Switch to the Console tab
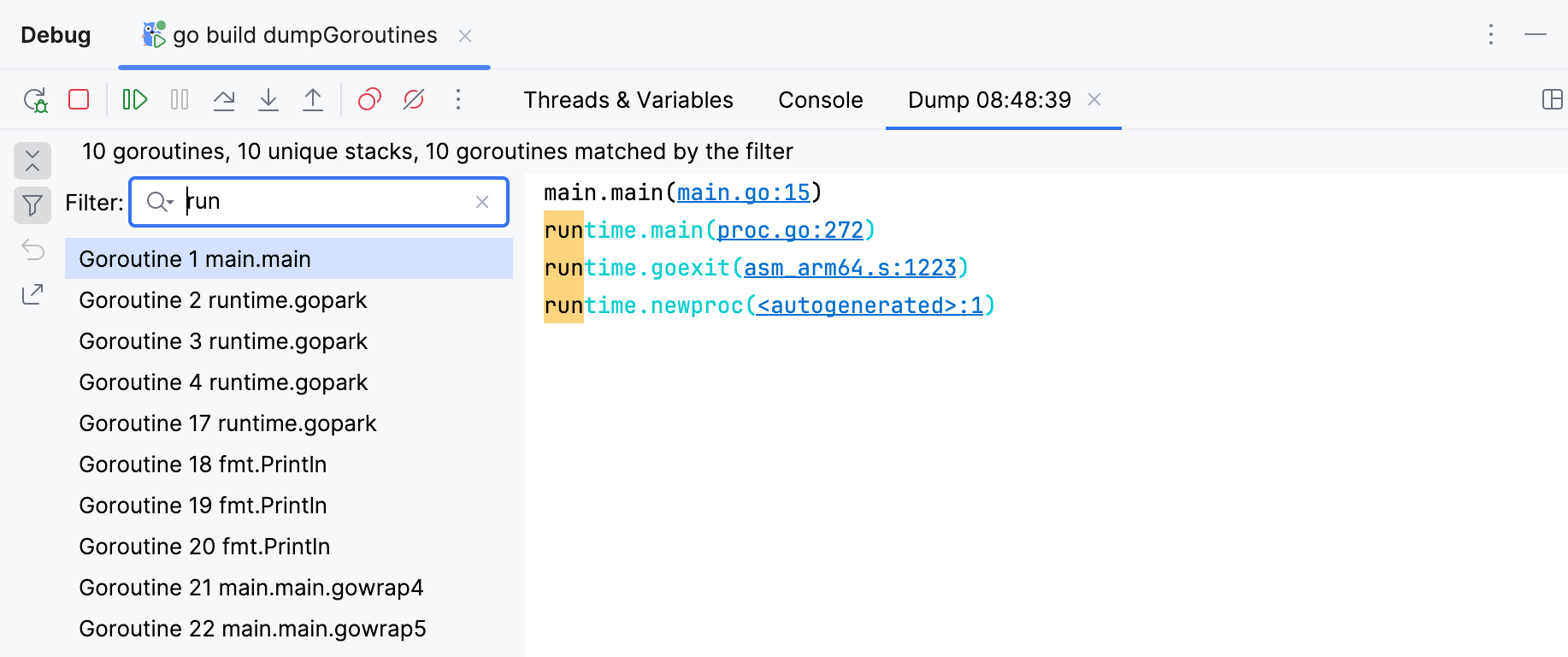 [820, 100]
